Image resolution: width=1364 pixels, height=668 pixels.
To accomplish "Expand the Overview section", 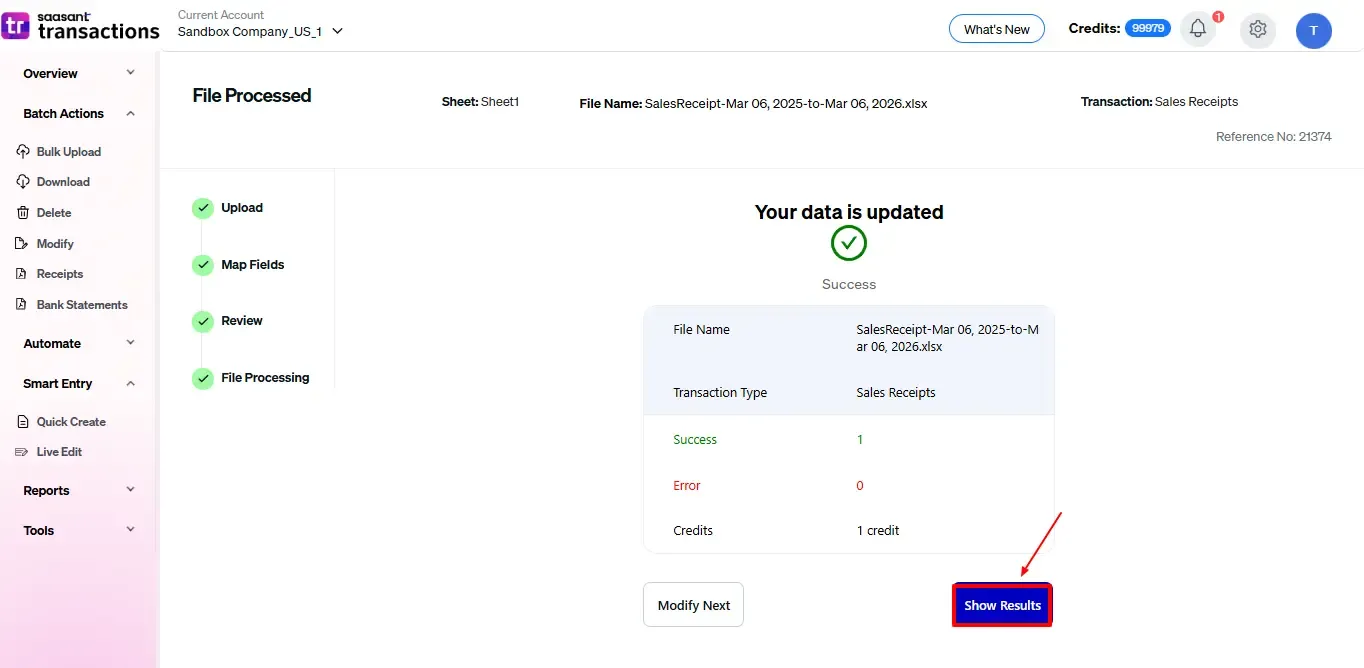I will pos(130,73).
